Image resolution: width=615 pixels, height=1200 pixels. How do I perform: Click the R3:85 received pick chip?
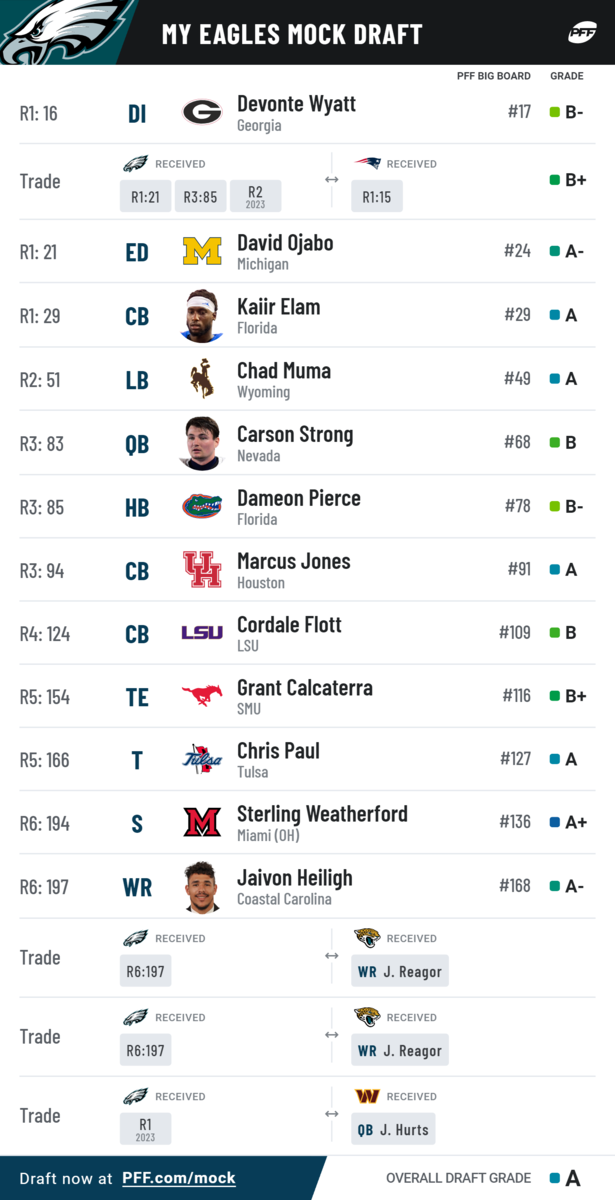tap(200, 196)
